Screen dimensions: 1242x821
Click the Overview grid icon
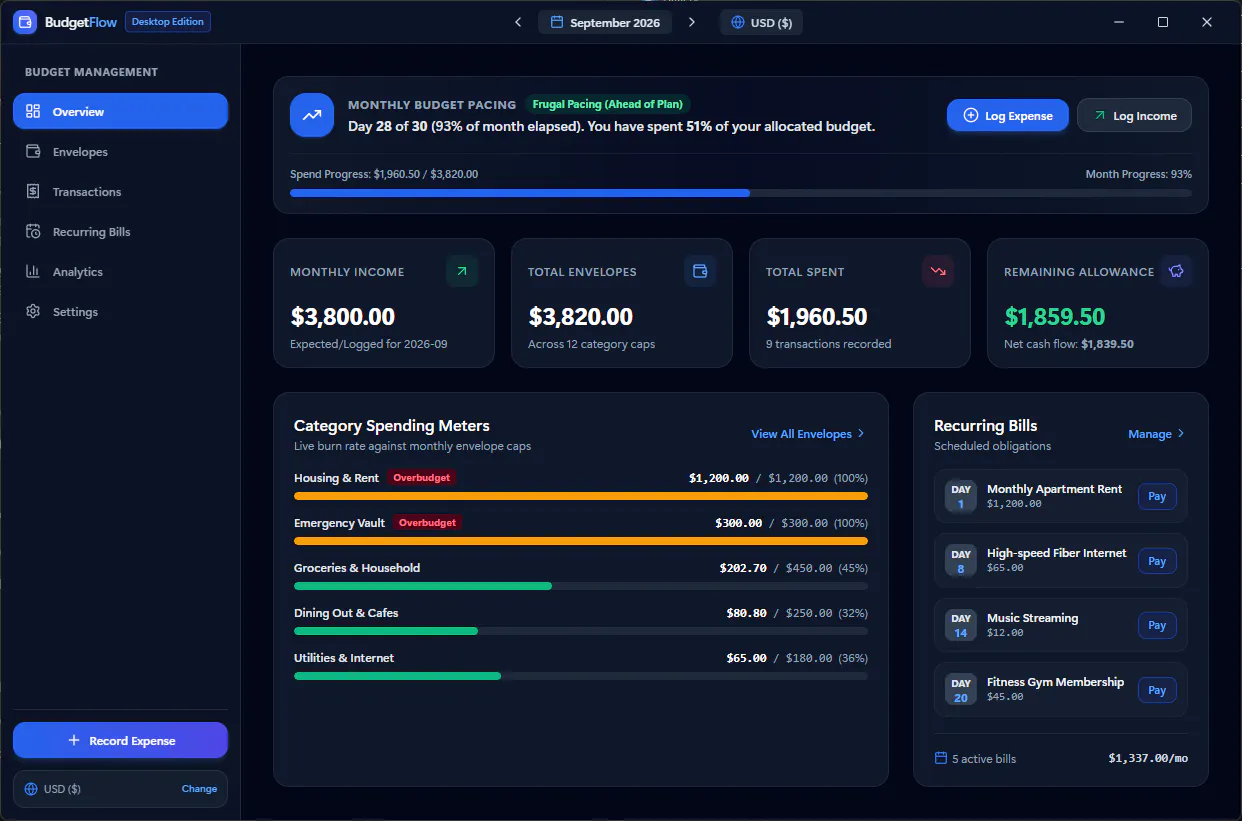(x=33, y=111)
